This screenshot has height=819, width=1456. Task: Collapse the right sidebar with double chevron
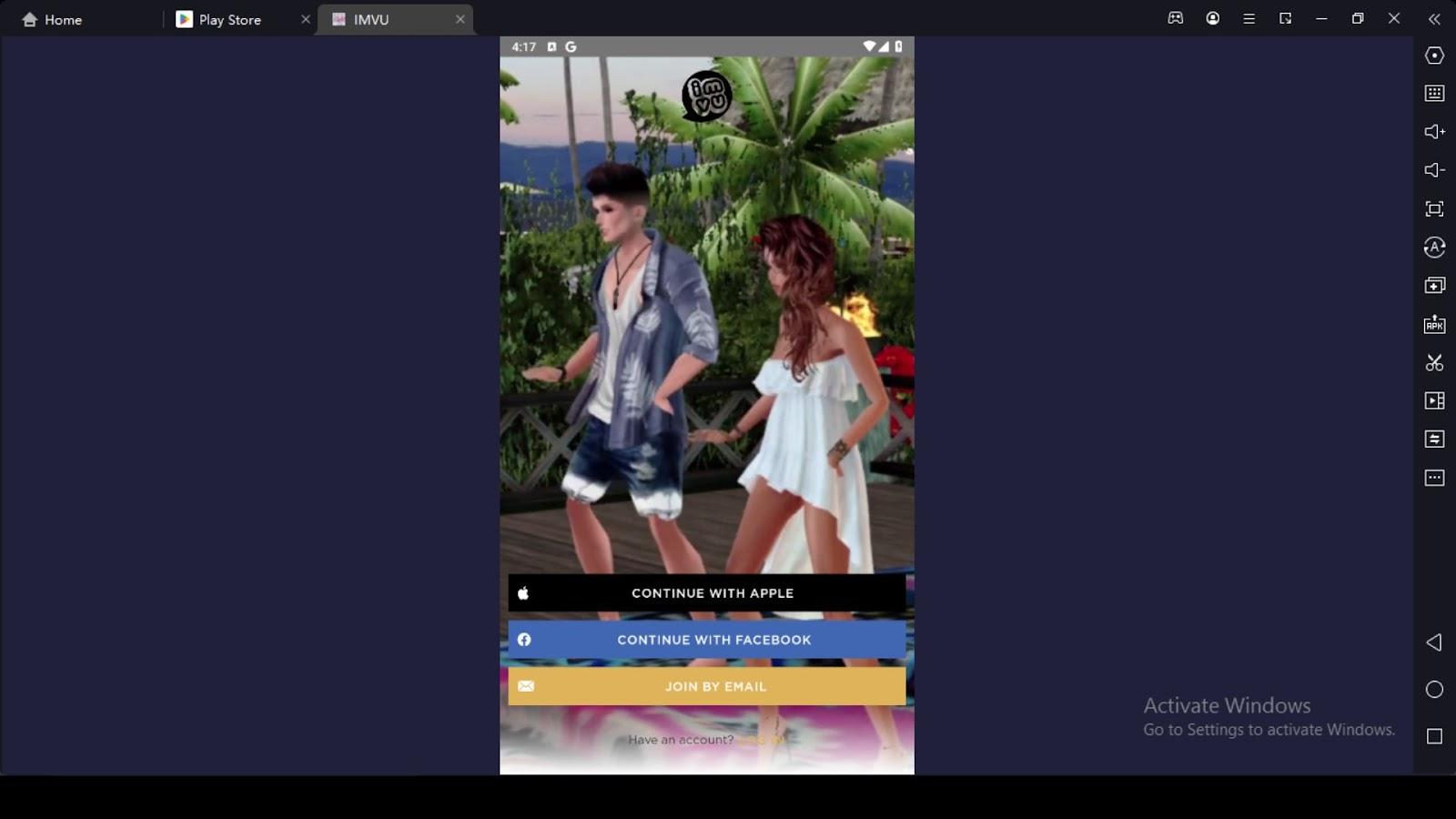1434,18
